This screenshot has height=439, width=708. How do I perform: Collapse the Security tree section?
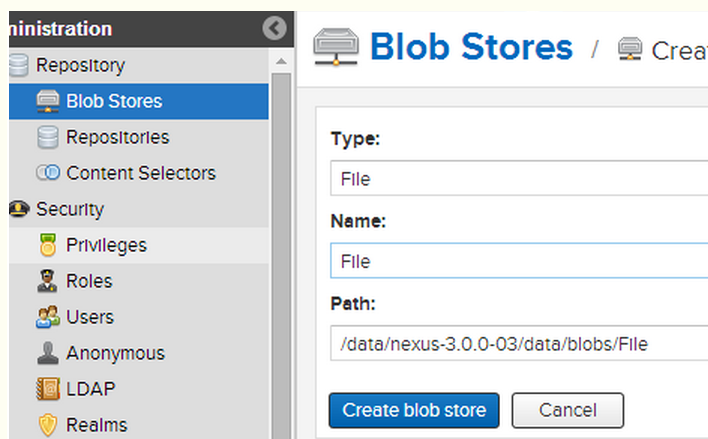pyautogui.click(x=18, y=210)
